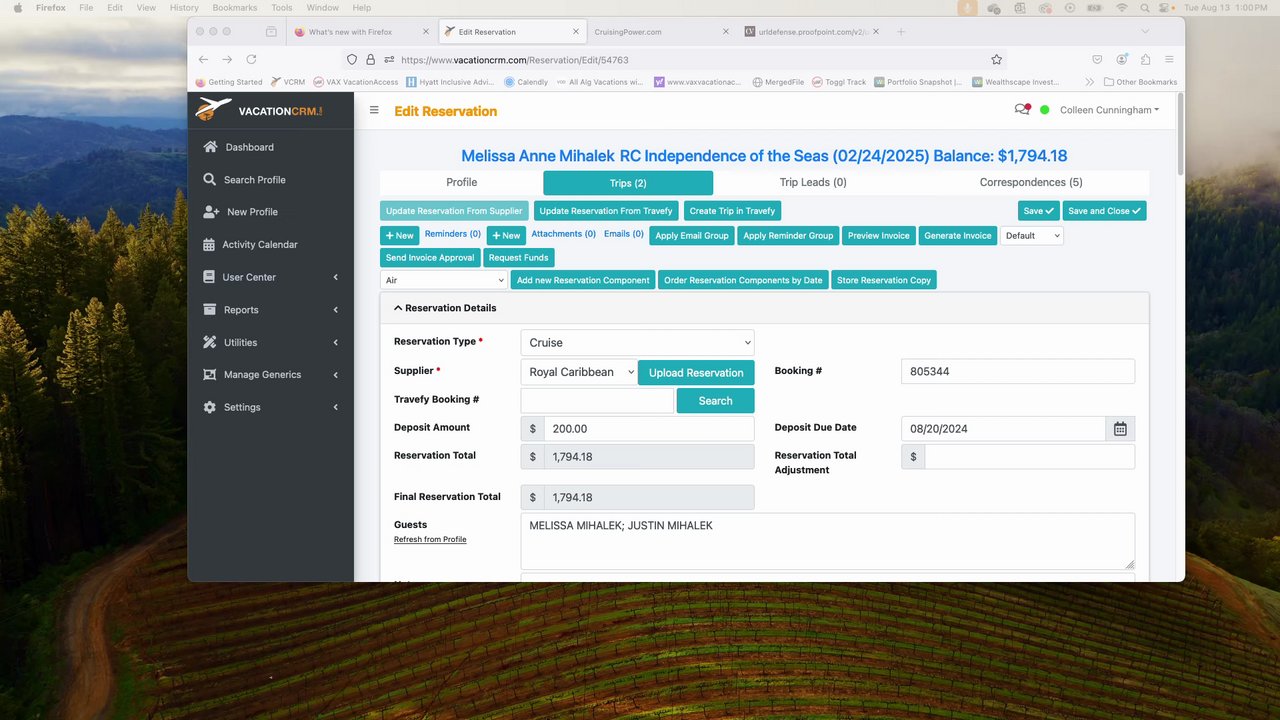Open the History menu in menu bar
This screenshot has height=720, width=1280.
click(184, 7)
